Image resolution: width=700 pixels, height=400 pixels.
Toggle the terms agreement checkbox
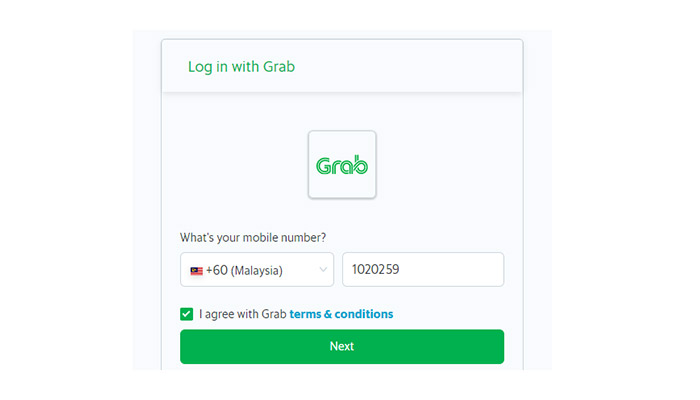coord(187,314)
